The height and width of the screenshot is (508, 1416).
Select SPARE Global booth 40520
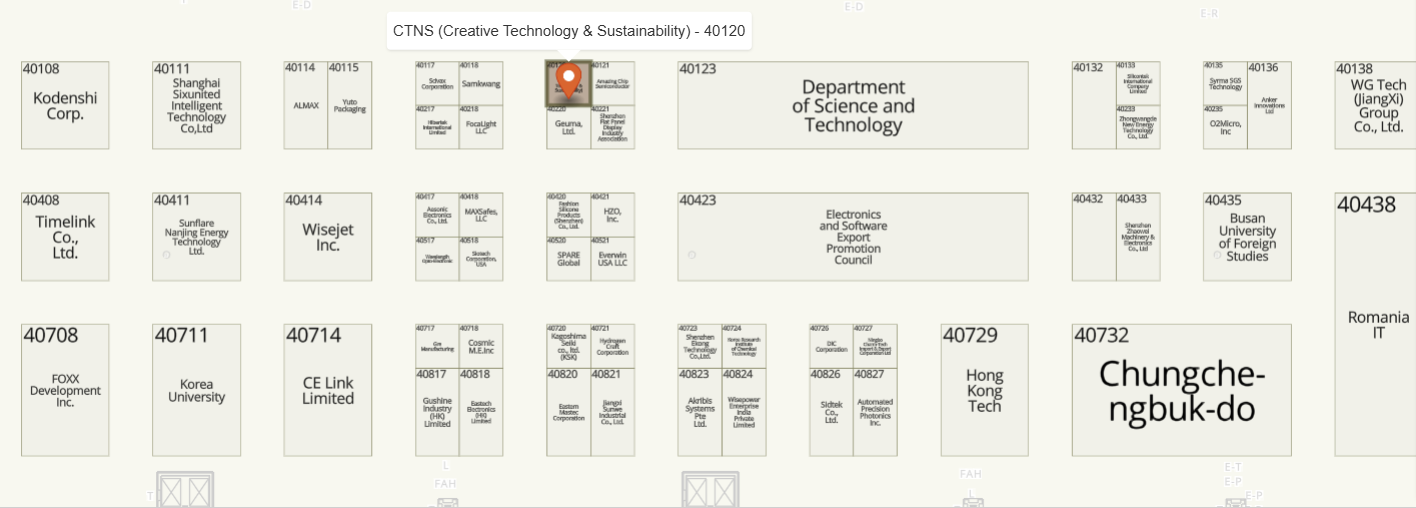[568, 259]
